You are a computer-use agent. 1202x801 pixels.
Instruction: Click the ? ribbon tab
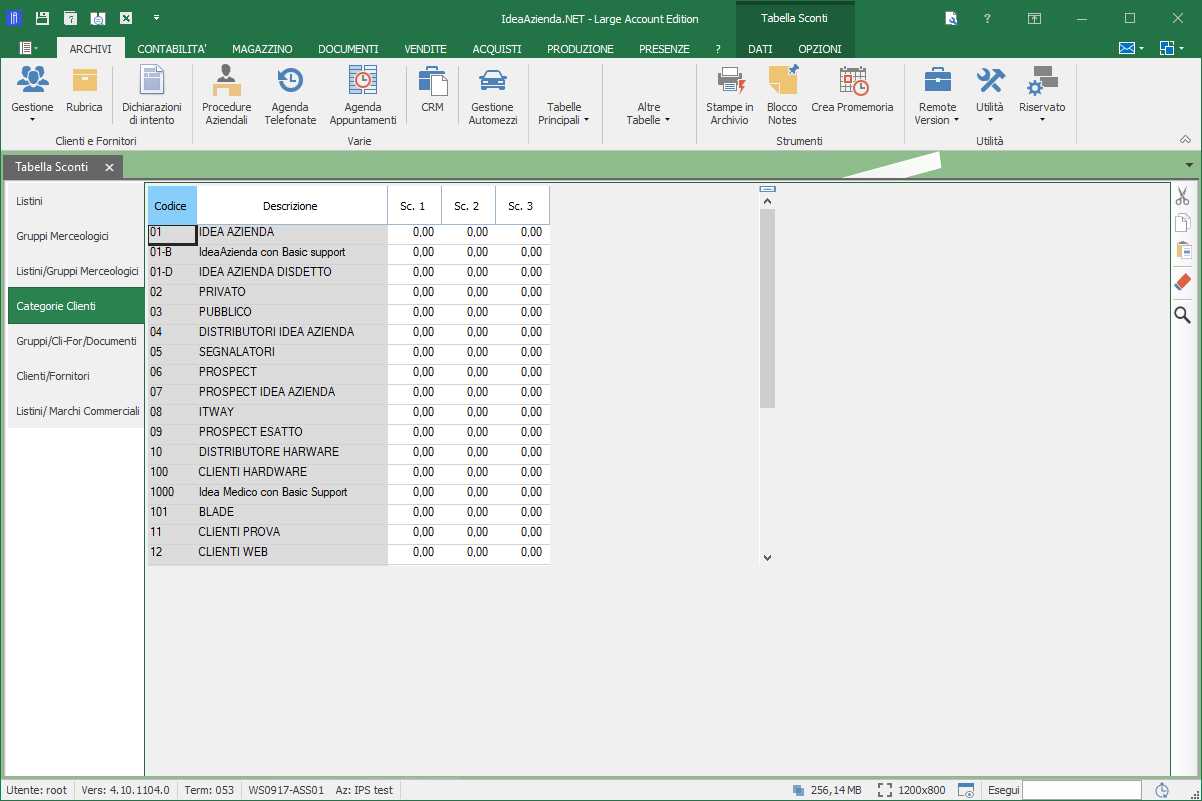click(718, 48)
